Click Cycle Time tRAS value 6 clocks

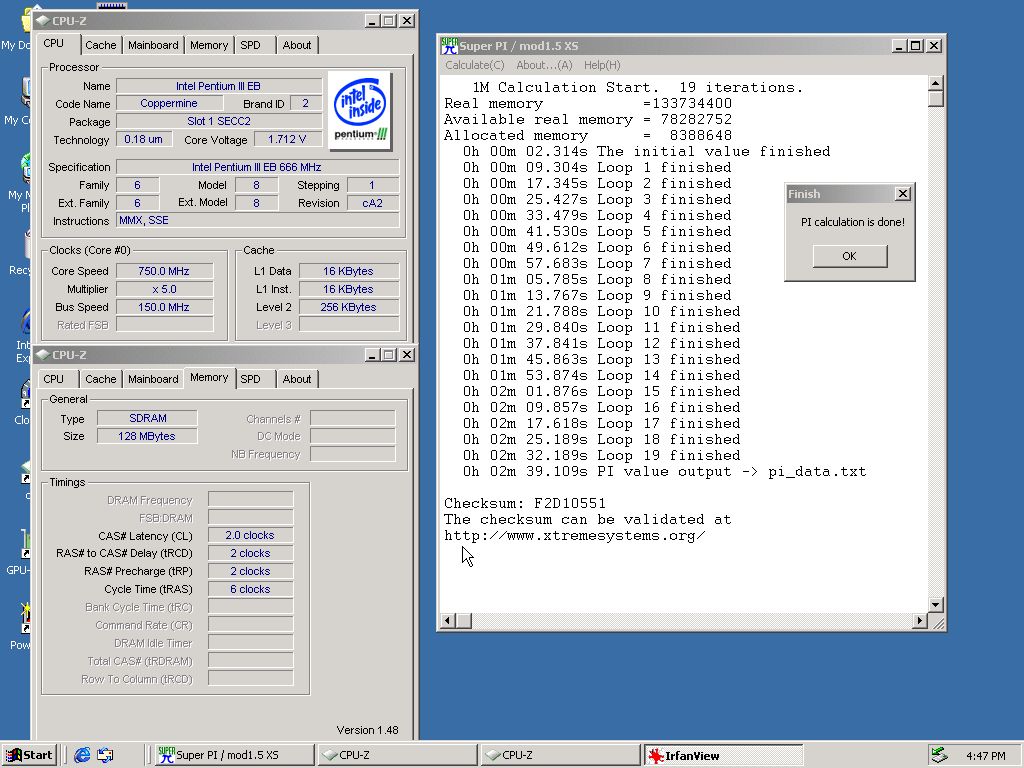[250, 589]
